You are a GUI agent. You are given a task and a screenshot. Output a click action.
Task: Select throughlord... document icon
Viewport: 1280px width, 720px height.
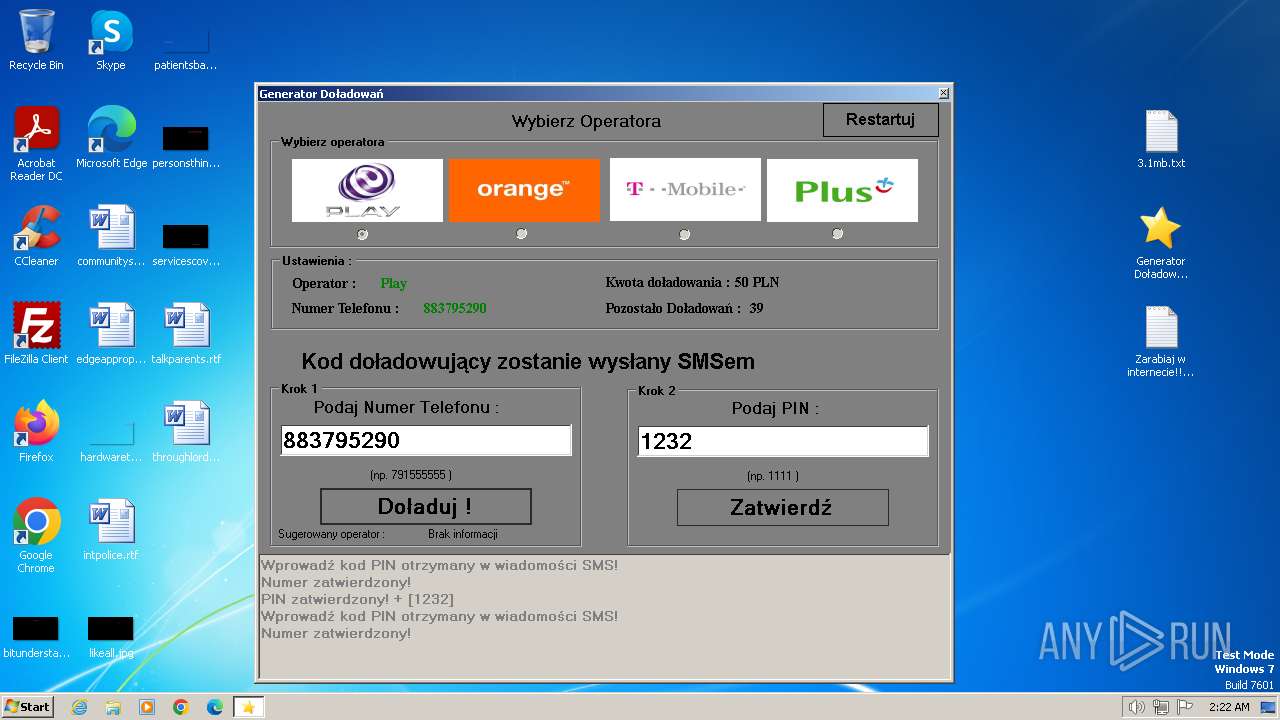pyautogui.click(x=186, y=432)
